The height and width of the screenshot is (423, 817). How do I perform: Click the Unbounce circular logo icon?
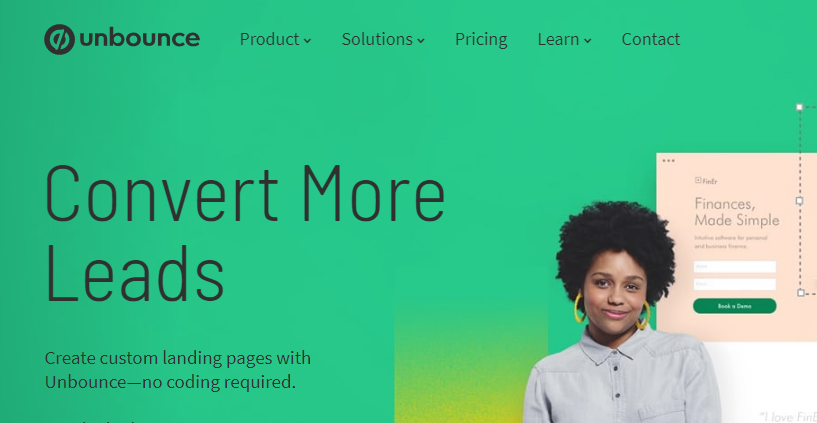pos(59,39)
